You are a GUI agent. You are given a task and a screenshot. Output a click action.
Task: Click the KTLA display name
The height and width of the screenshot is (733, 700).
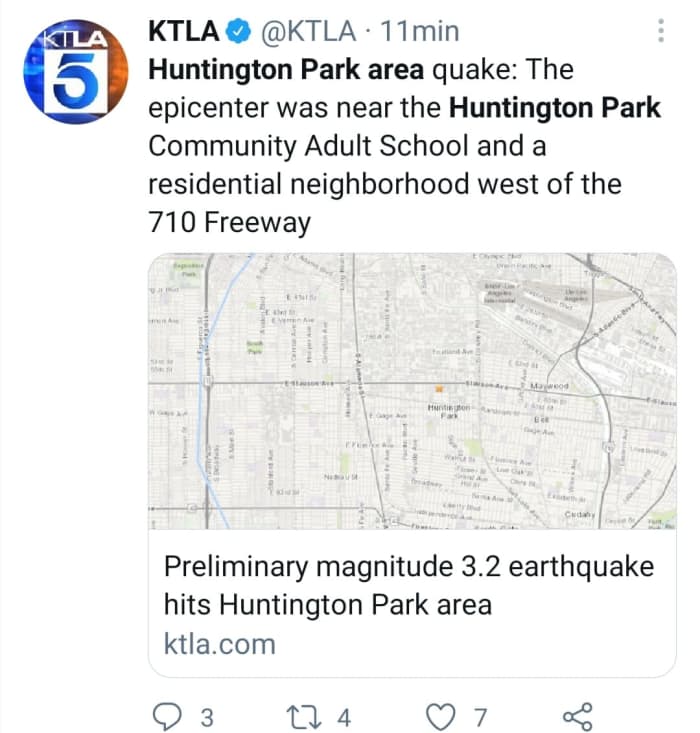183,32
